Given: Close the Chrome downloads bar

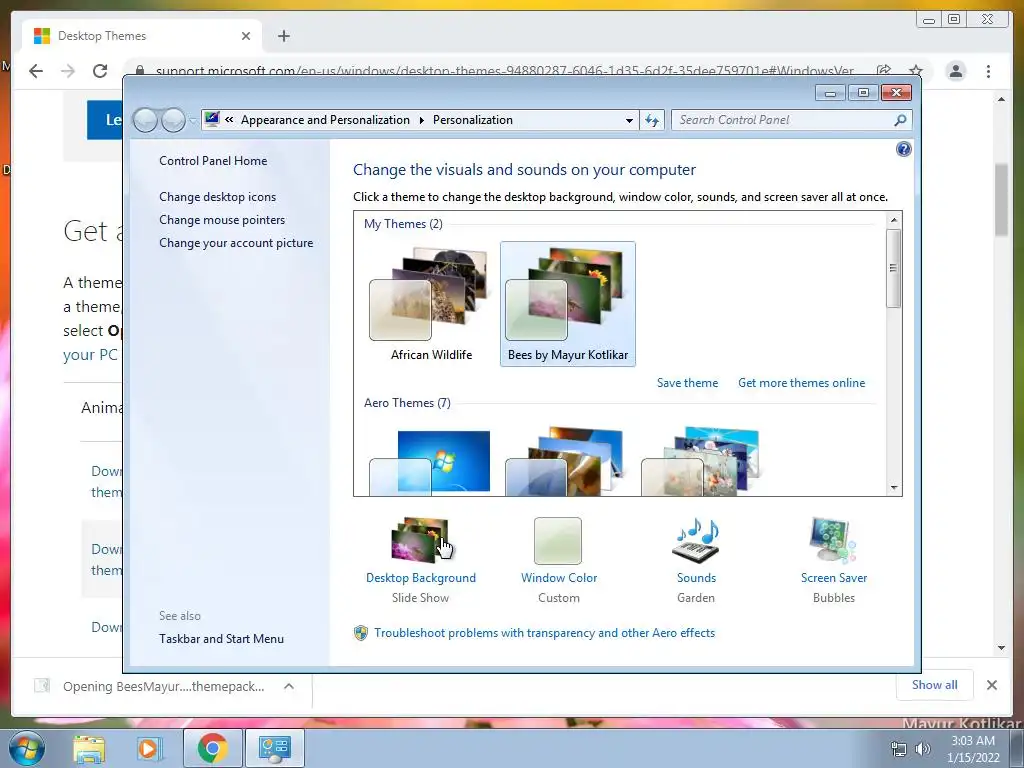Looking at the screenshot, I should (x=991, y=685).
